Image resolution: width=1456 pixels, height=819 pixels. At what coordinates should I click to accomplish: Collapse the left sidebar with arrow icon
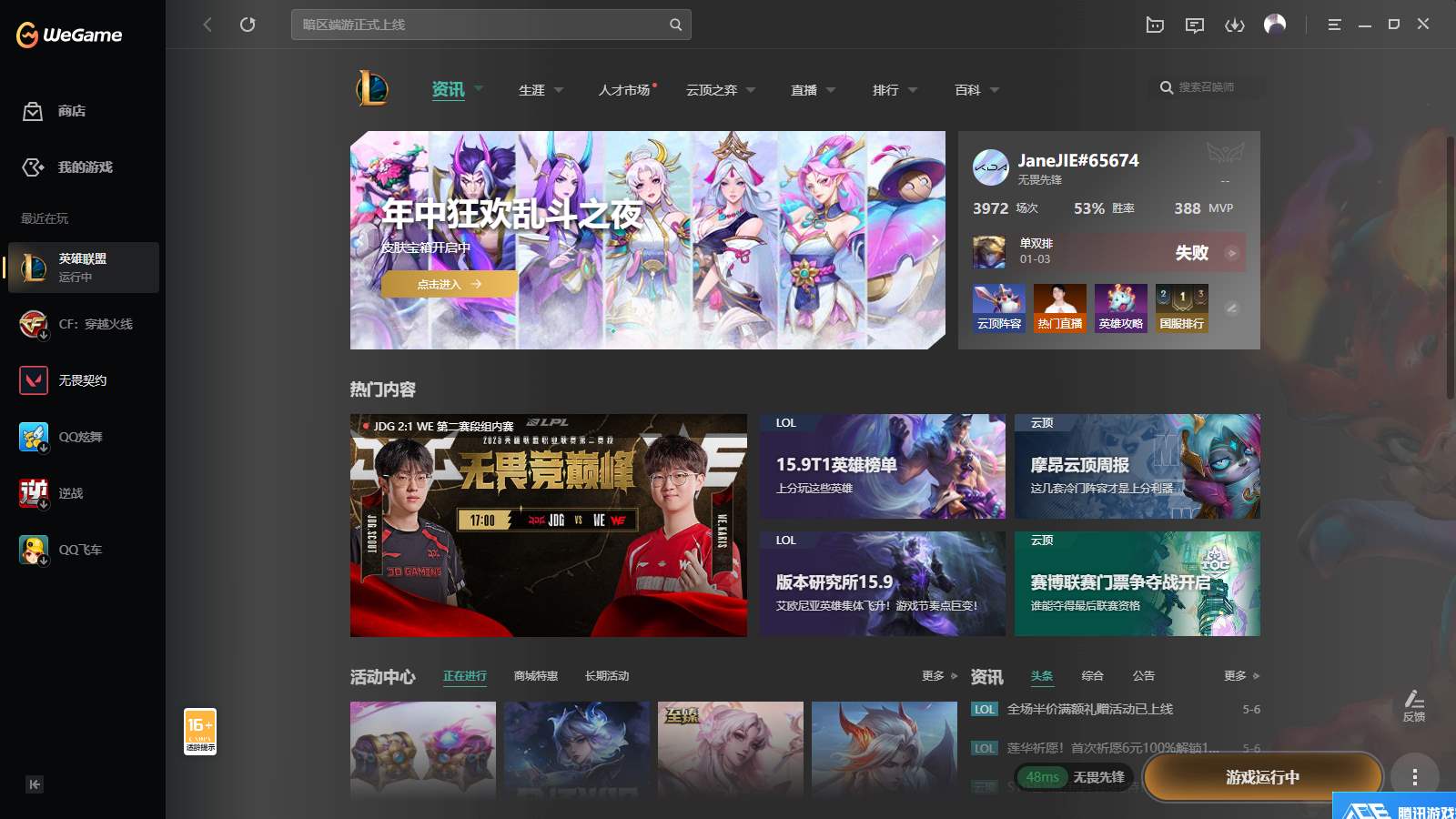coord(35,784)
